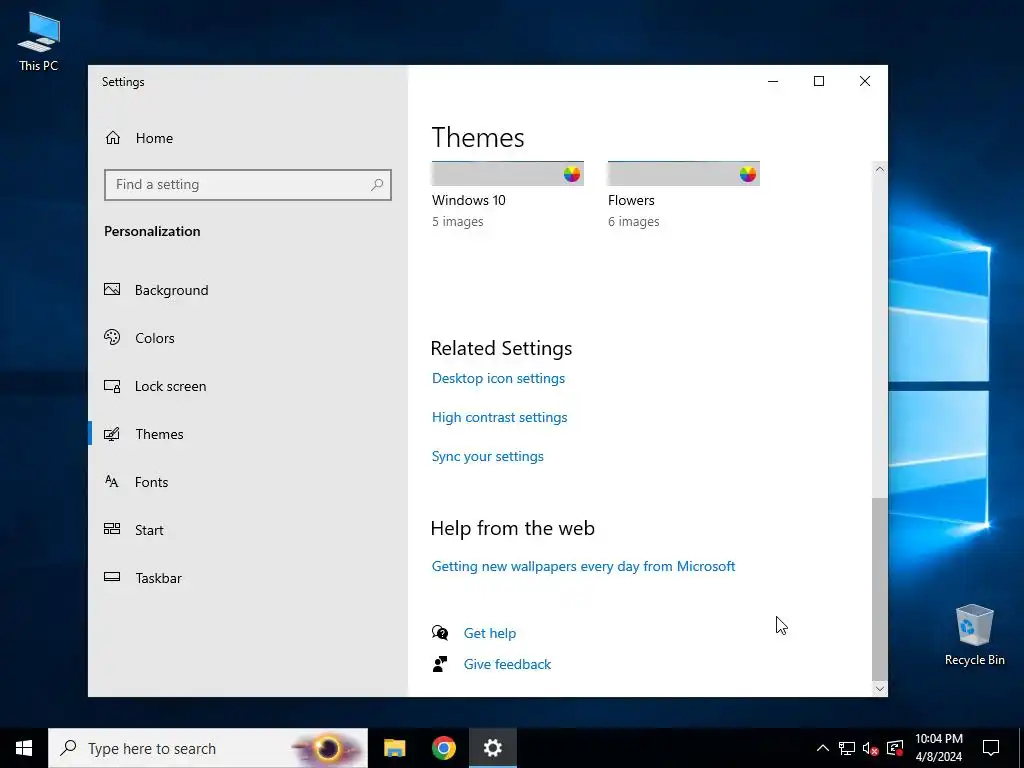Minimize the Settings window
The width and height of the screenshot is (1024, 768).
[773, 81]
